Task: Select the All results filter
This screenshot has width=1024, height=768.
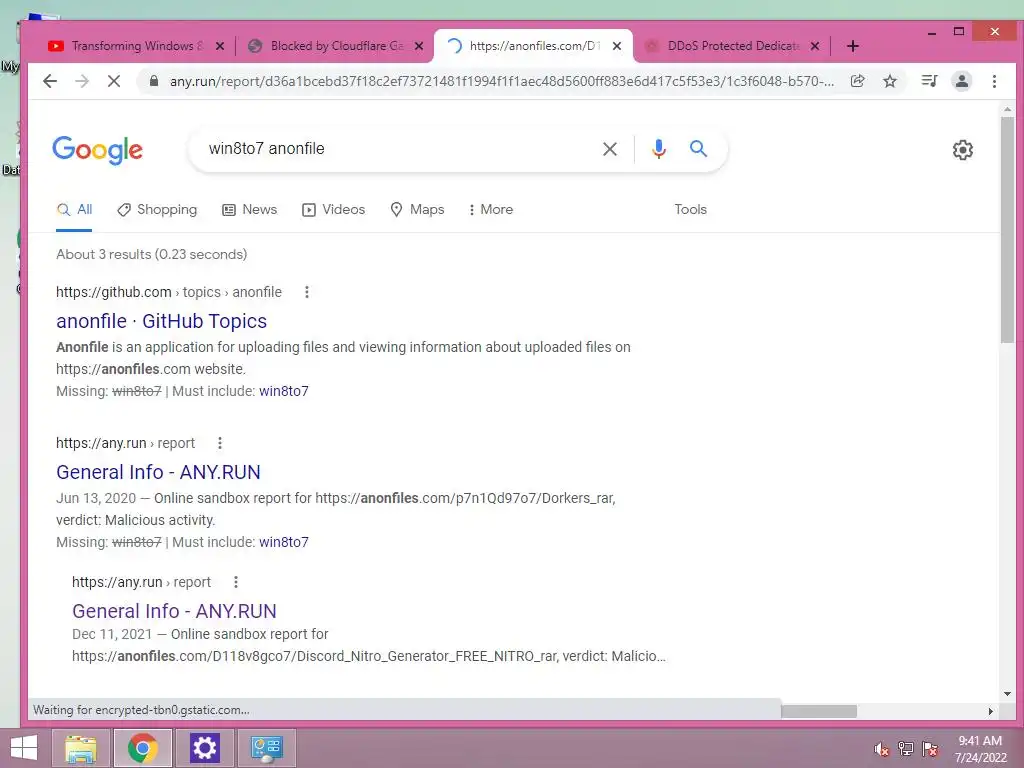Action: (74, 210)
